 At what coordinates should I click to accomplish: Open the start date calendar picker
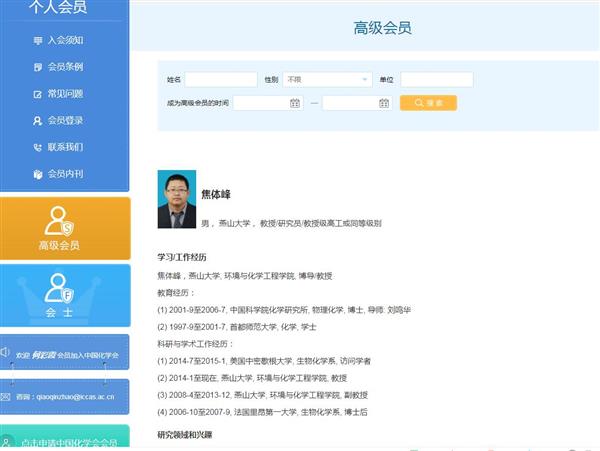tap(295, 103)
